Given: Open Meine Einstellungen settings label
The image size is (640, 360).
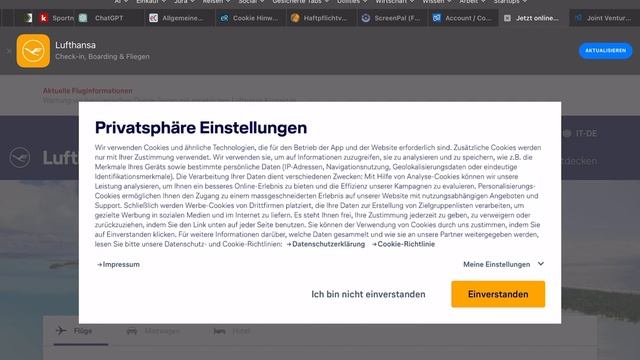Looking at the screenshot, I should [496, 264].
